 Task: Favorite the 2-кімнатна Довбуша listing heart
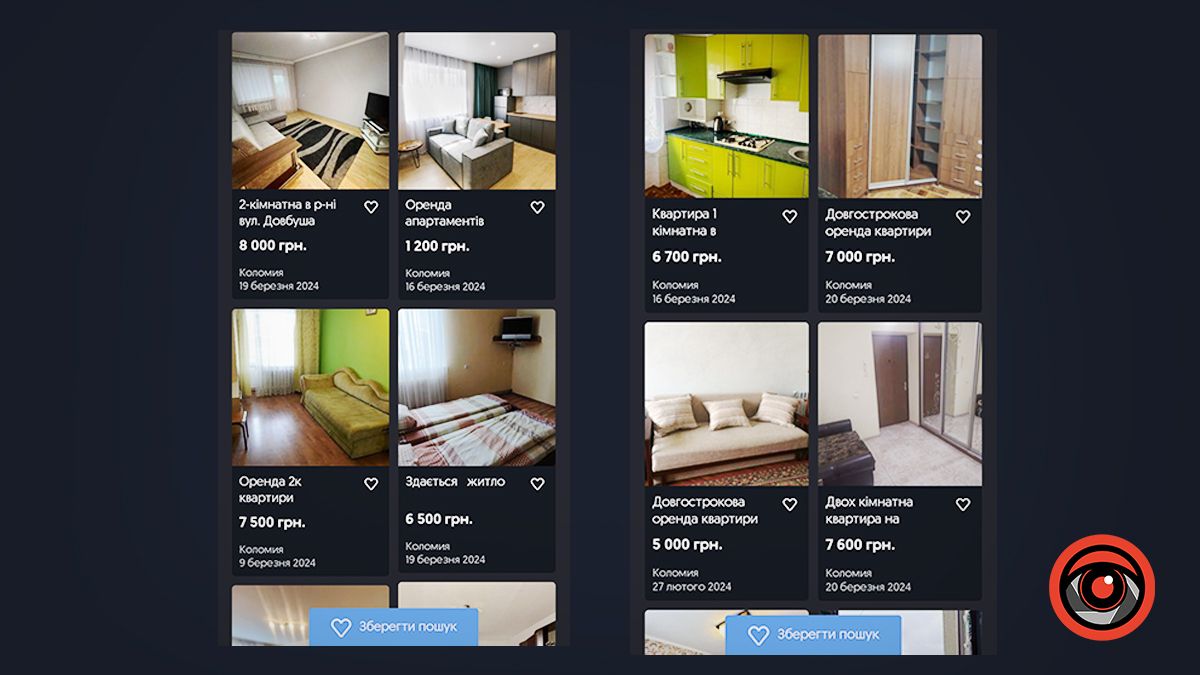click(x=371, y=207)
